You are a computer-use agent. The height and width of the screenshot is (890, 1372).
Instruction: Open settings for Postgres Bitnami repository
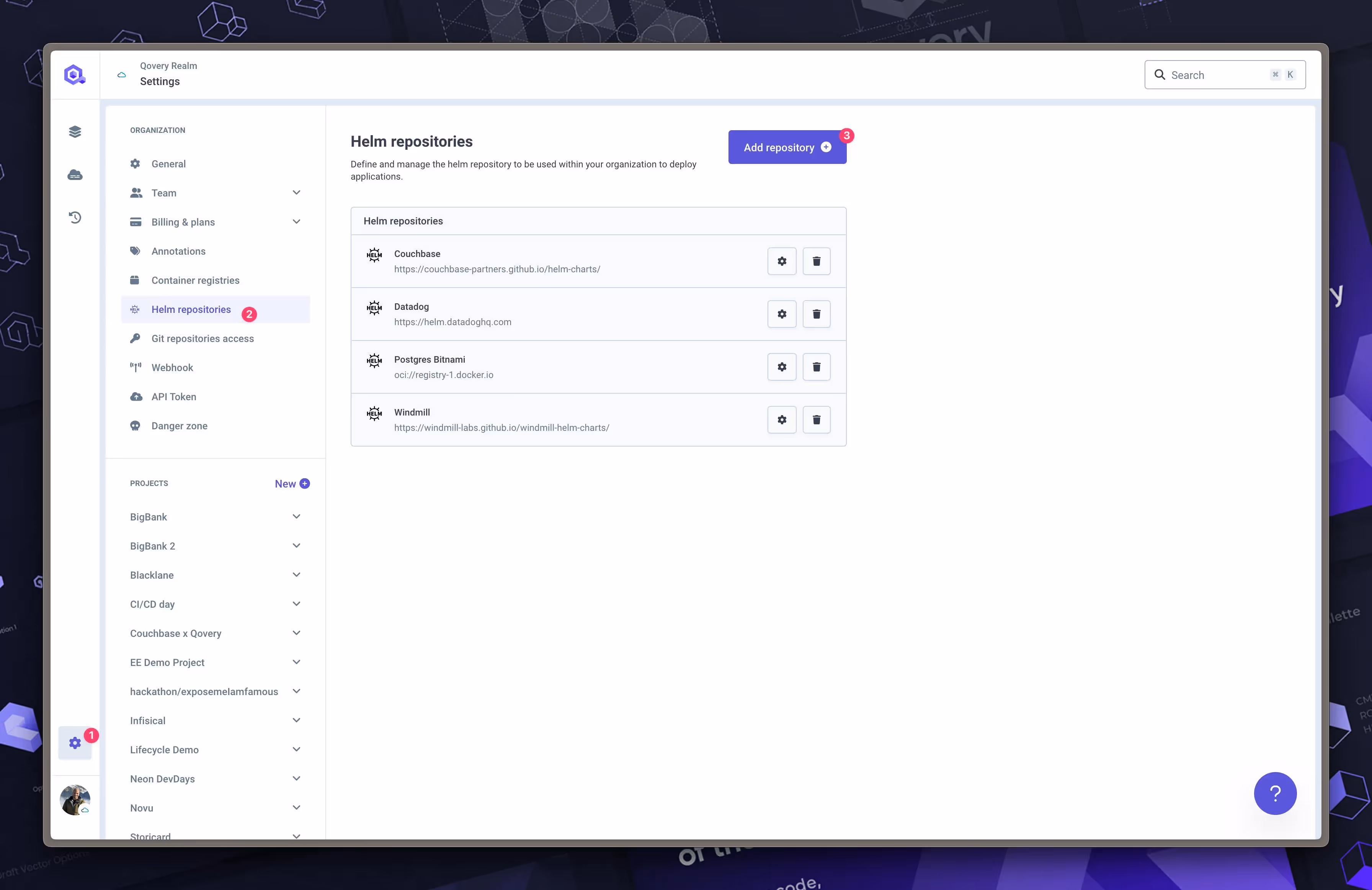pos(782,367)
